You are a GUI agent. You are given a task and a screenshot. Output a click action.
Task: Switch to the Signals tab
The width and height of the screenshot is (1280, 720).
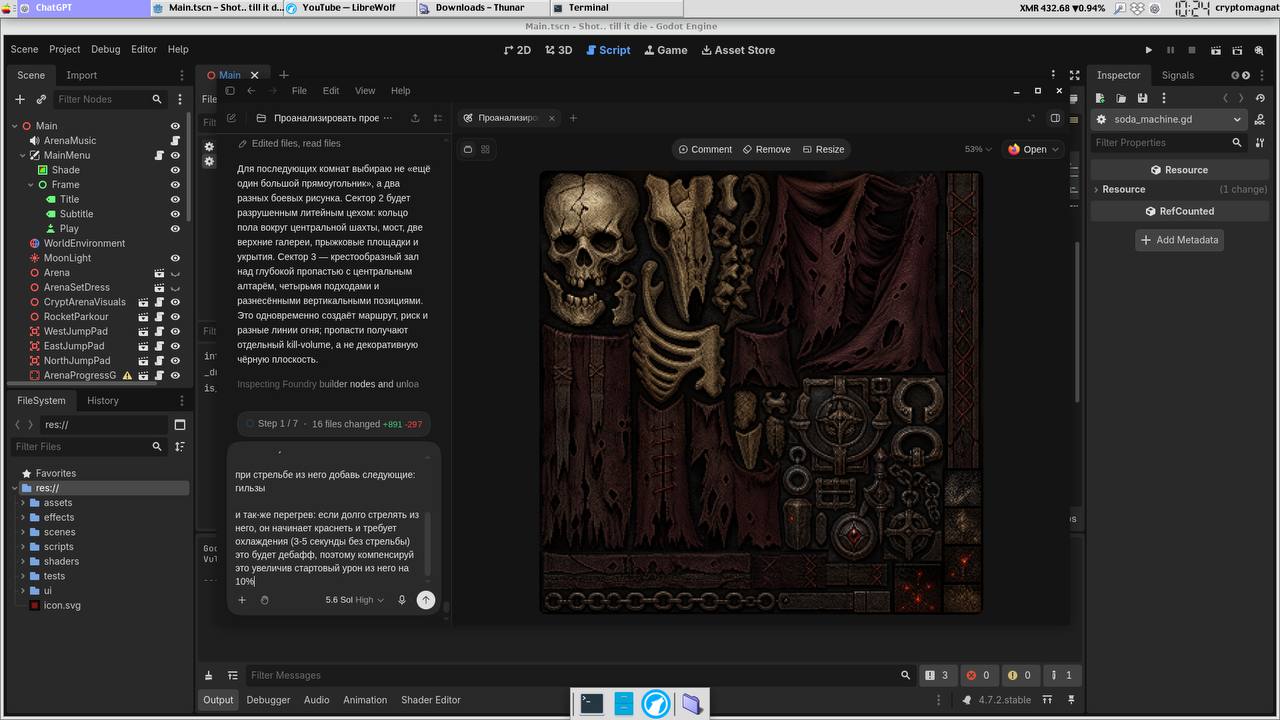coord(1177,75)
